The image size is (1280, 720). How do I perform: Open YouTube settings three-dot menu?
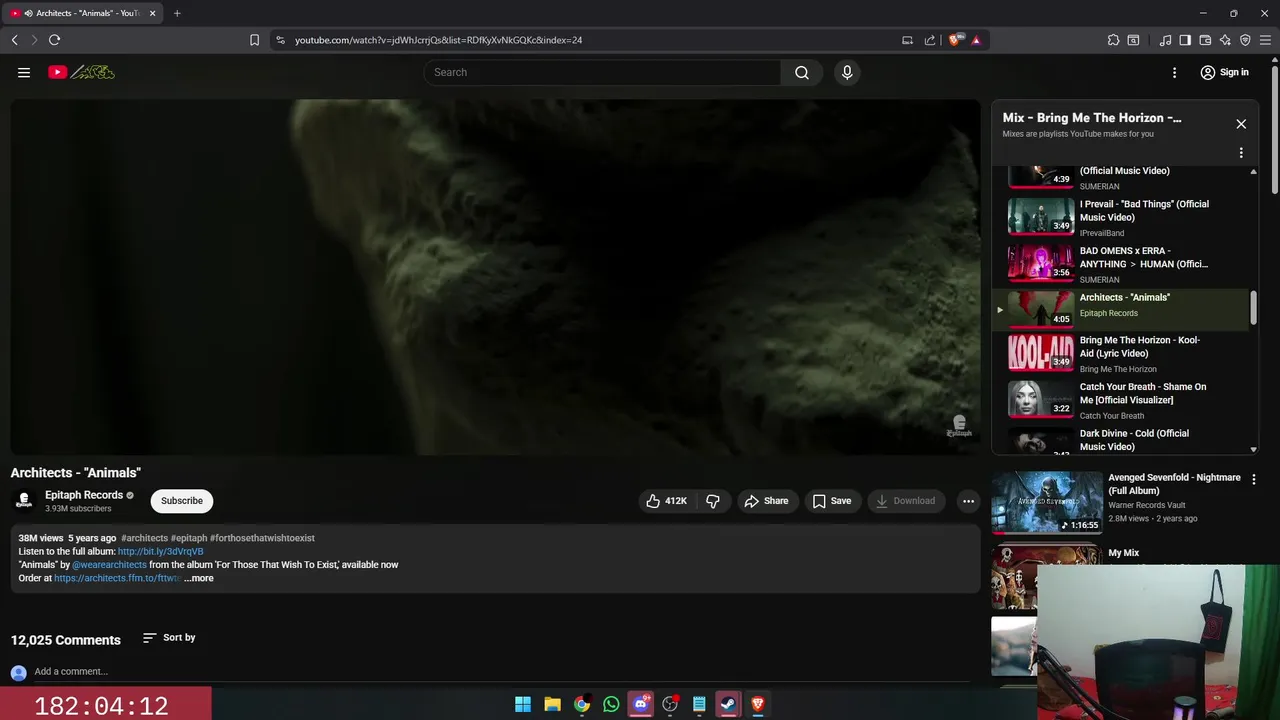coord(1174,72)
